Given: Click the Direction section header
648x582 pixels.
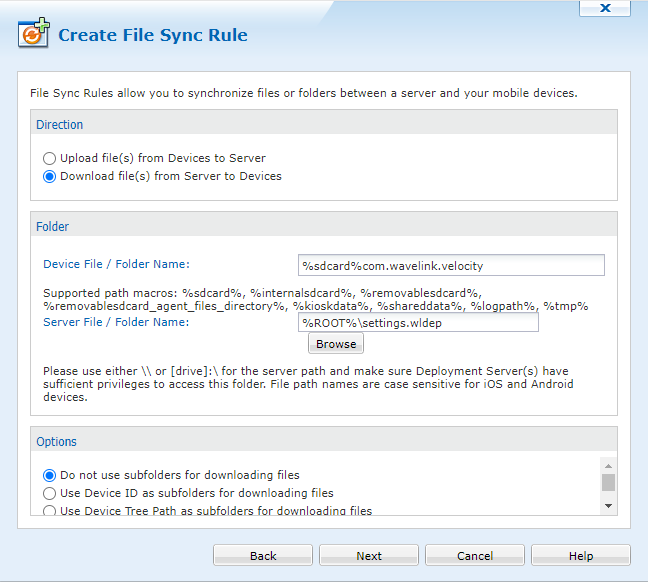Looking at the screenshot, I should click(x=324, y=122).
